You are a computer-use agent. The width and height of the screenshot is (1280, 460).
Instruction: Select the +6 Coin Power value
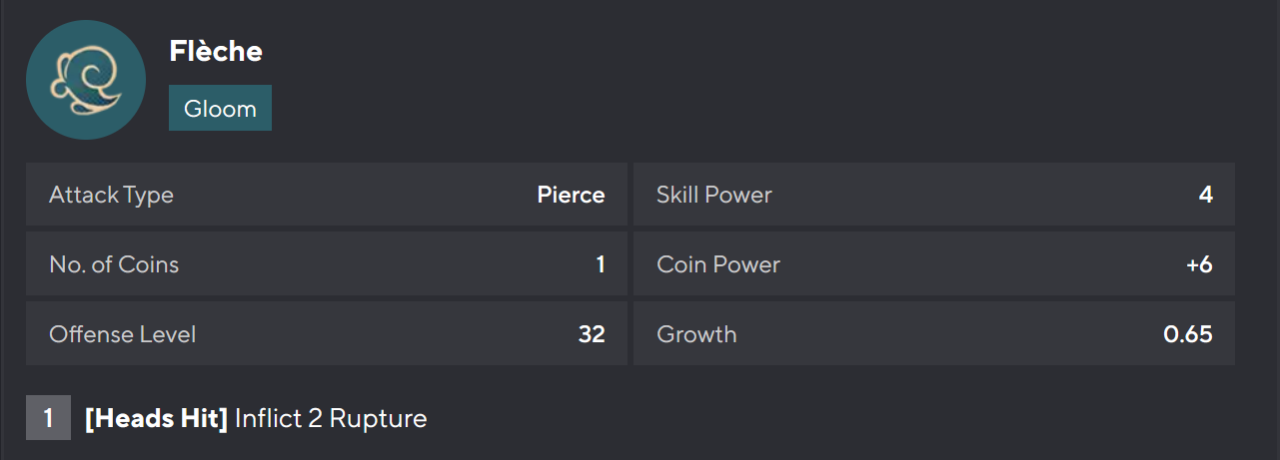[1199, 265]
